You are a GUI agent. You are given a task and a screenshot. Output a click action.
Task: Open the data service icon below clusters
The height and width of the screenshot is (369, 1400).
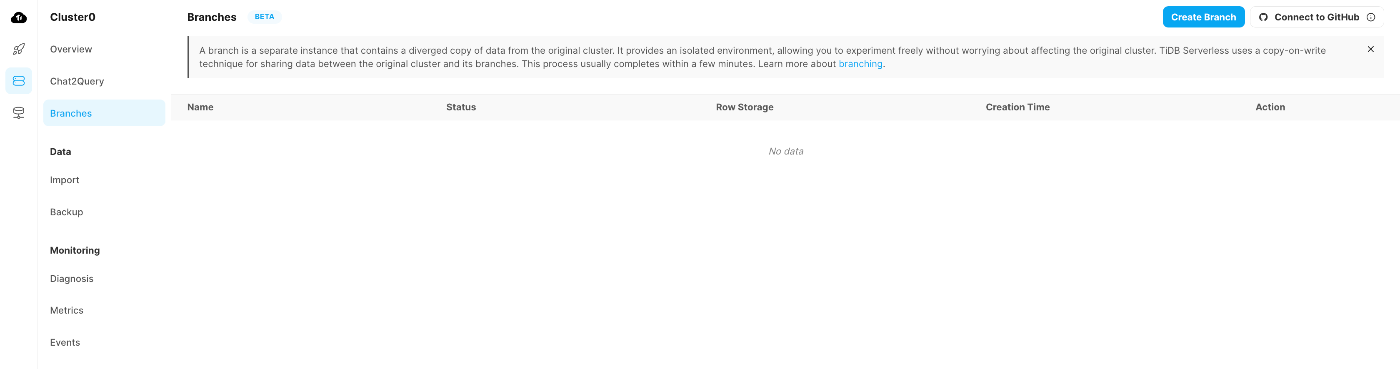coord(18,113)
